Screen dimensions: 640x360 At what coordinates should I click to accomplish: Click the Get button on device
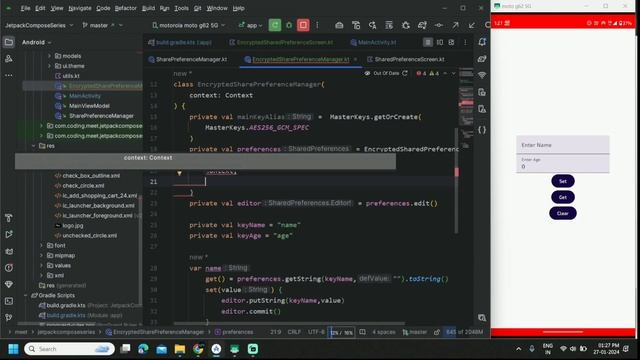[x=562, y=197]
